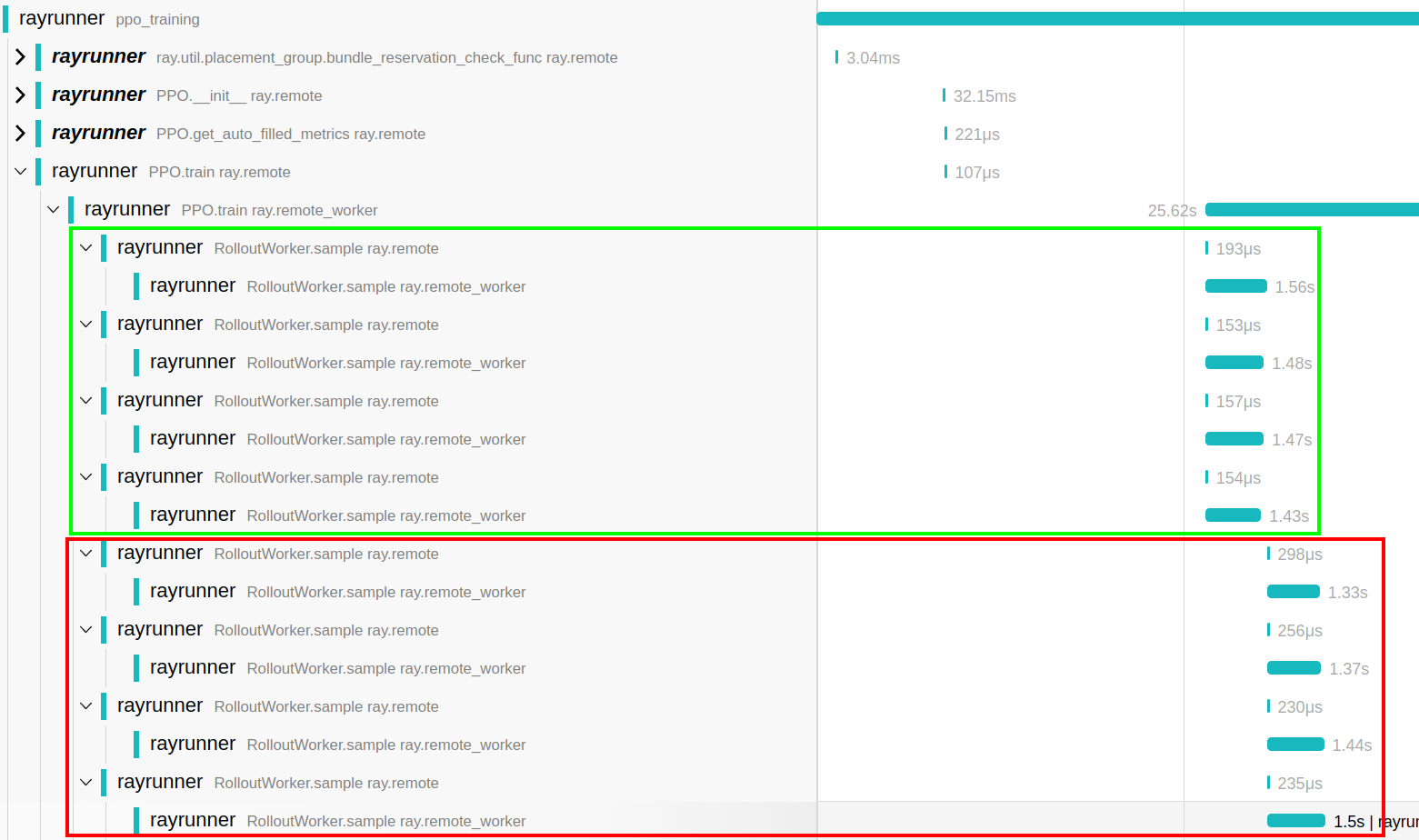Select the 25.62s PPO.train span bar

pyautogui.click(x=1311, y=210)
